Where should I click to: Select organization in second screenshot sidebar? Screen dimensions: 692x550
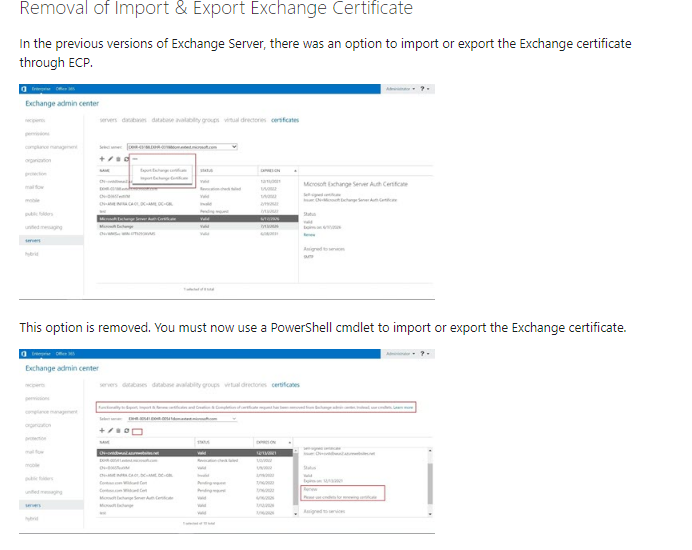(38, 425)
